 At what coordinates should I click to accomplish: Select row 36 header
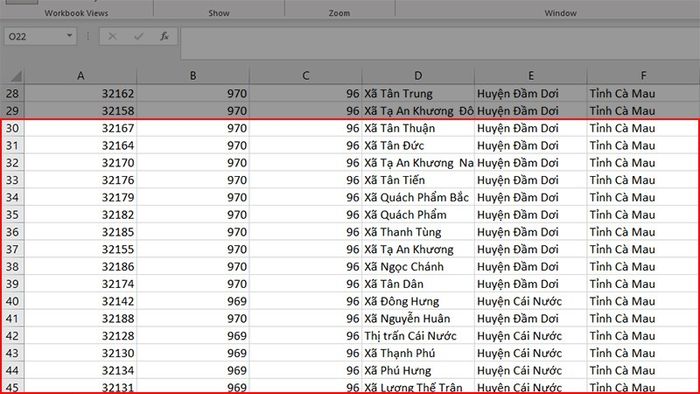[12, 232]
